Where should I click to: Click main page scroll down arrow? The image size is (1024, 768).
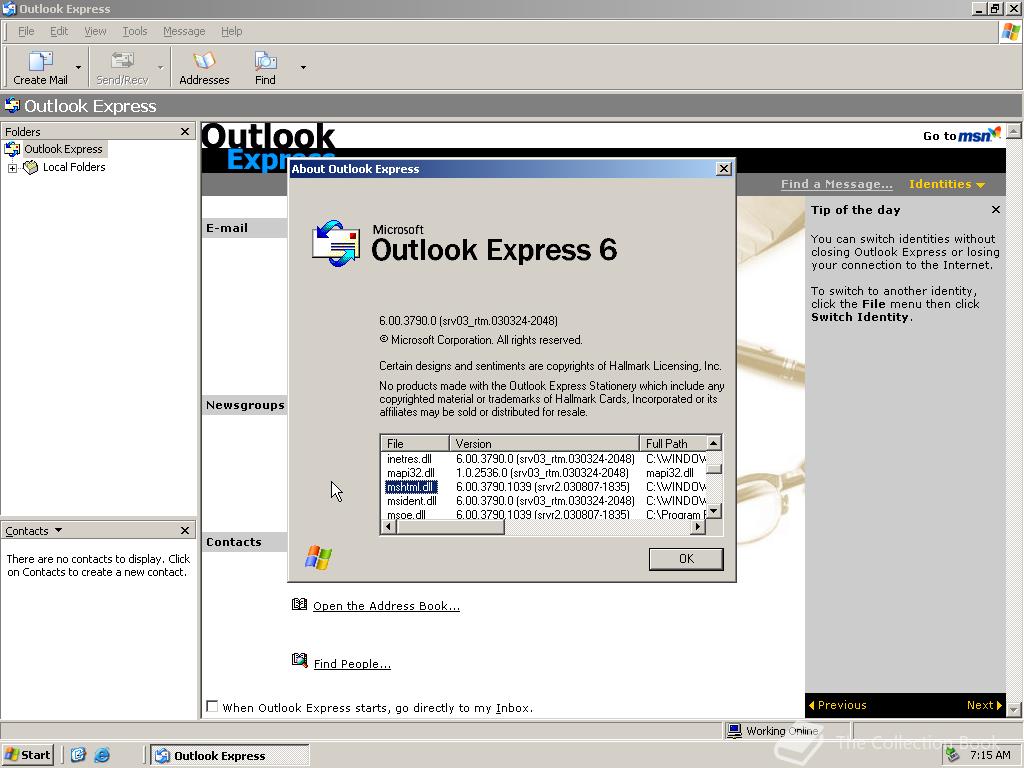1014,709
